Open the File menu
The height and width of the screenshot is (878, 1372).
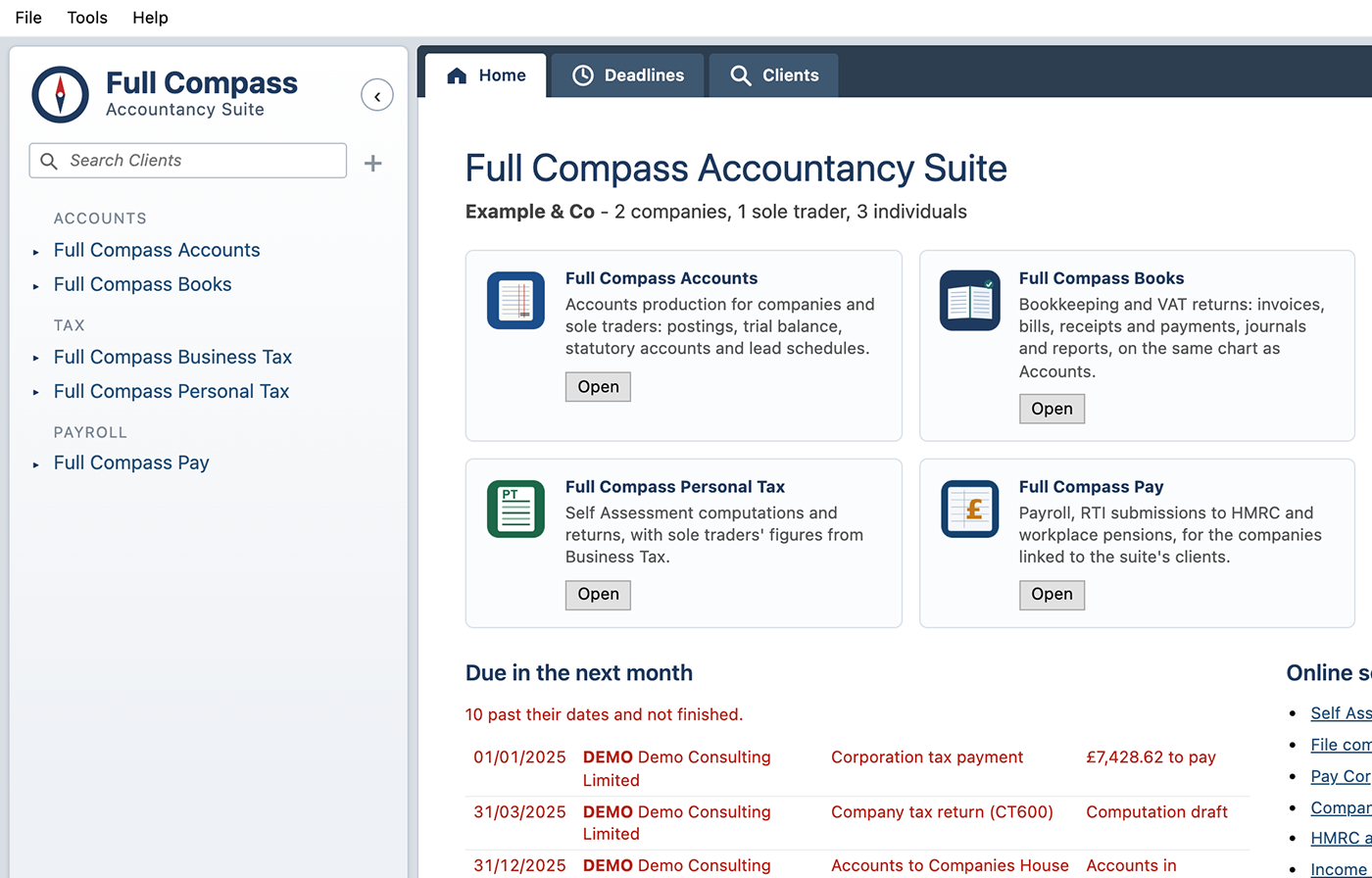(28, 18)
